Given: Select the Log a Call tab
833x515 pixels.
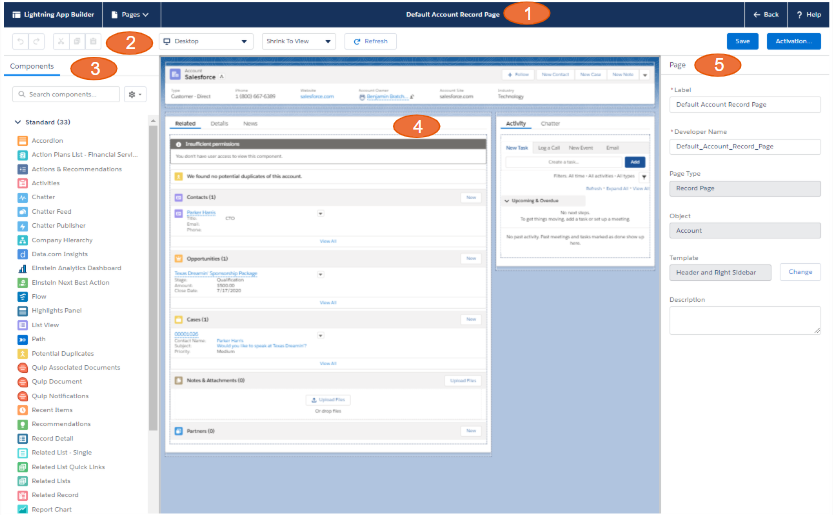Looking at the screenshot, I should 549,148.
